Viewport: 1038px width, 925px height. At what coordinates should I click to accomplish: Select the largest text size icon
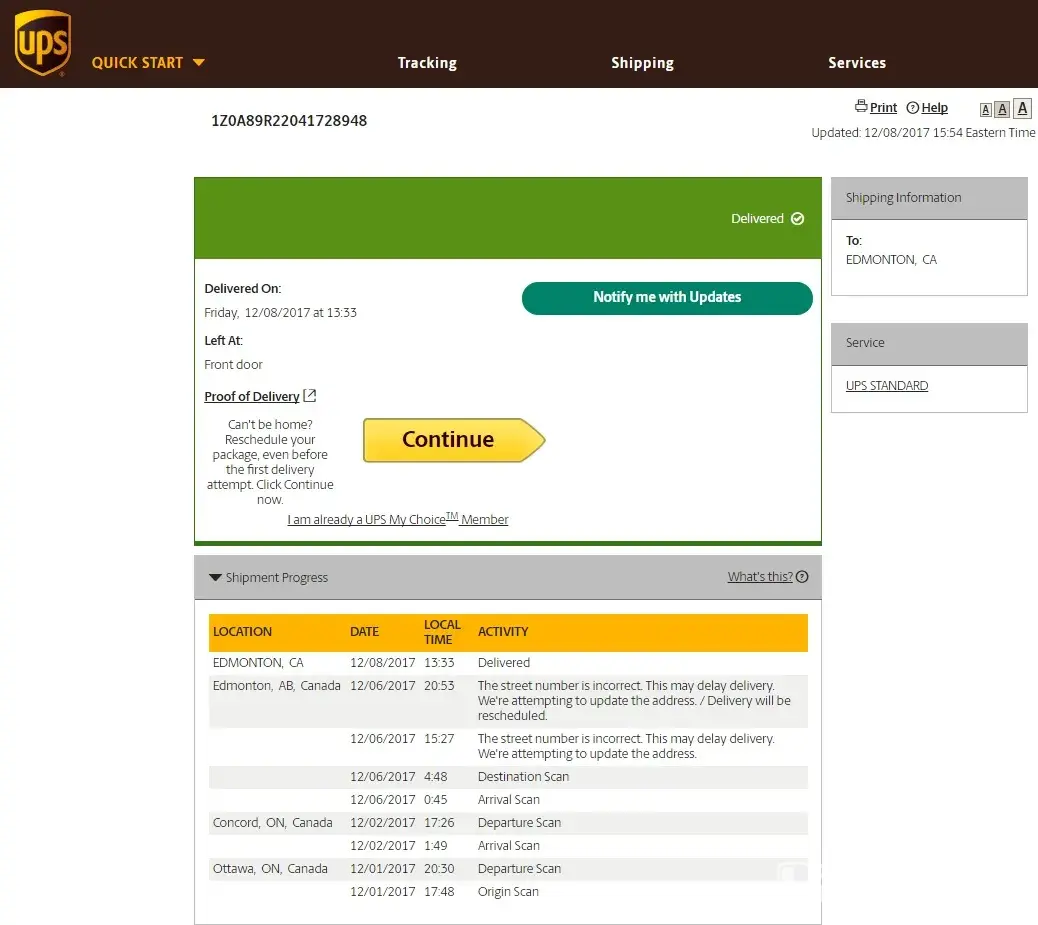pos(1022,109)
